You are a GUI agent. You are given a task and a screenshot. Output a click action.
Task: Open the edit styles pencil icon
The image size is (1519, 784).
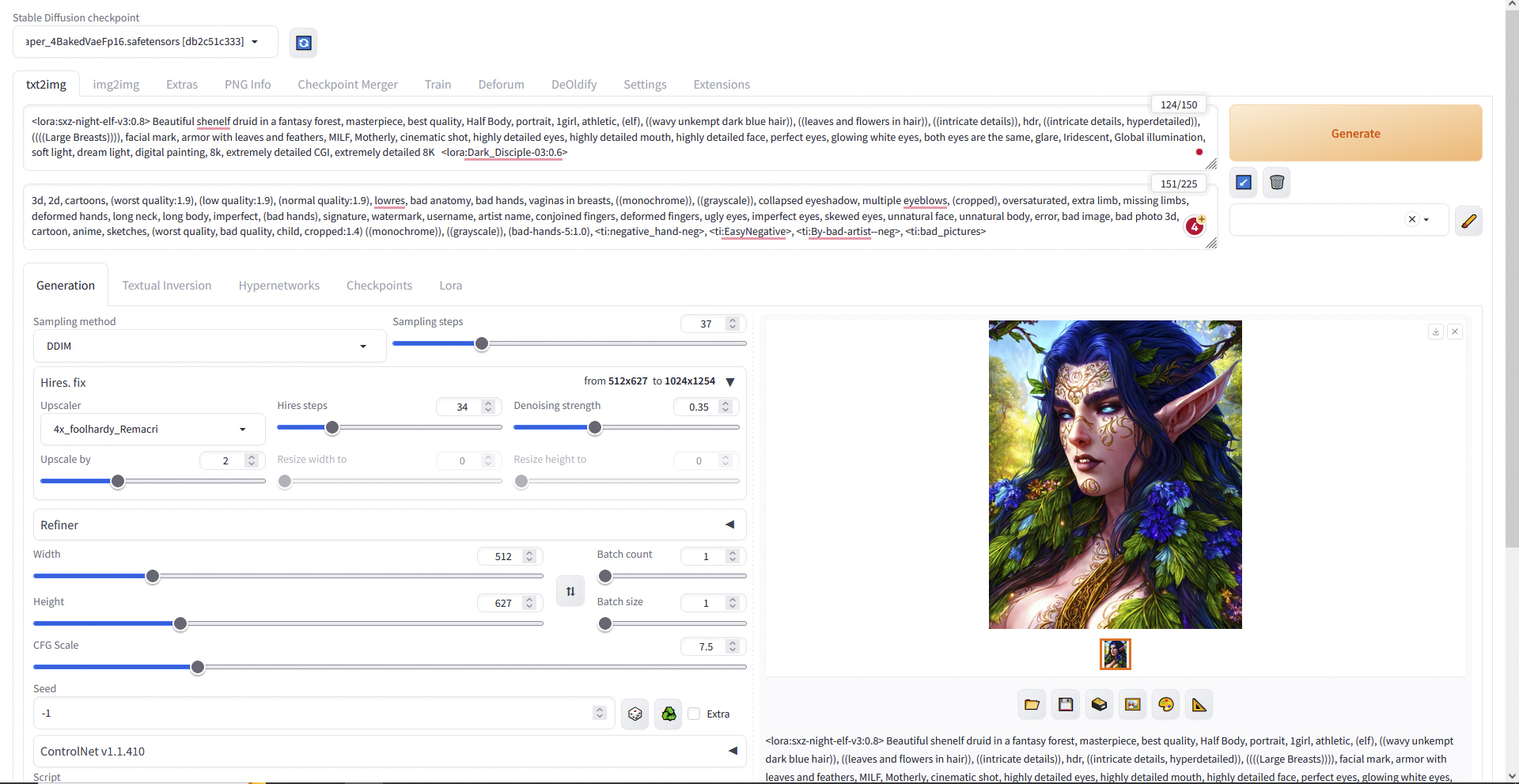pyautogui.click(x=1468, y=221)
